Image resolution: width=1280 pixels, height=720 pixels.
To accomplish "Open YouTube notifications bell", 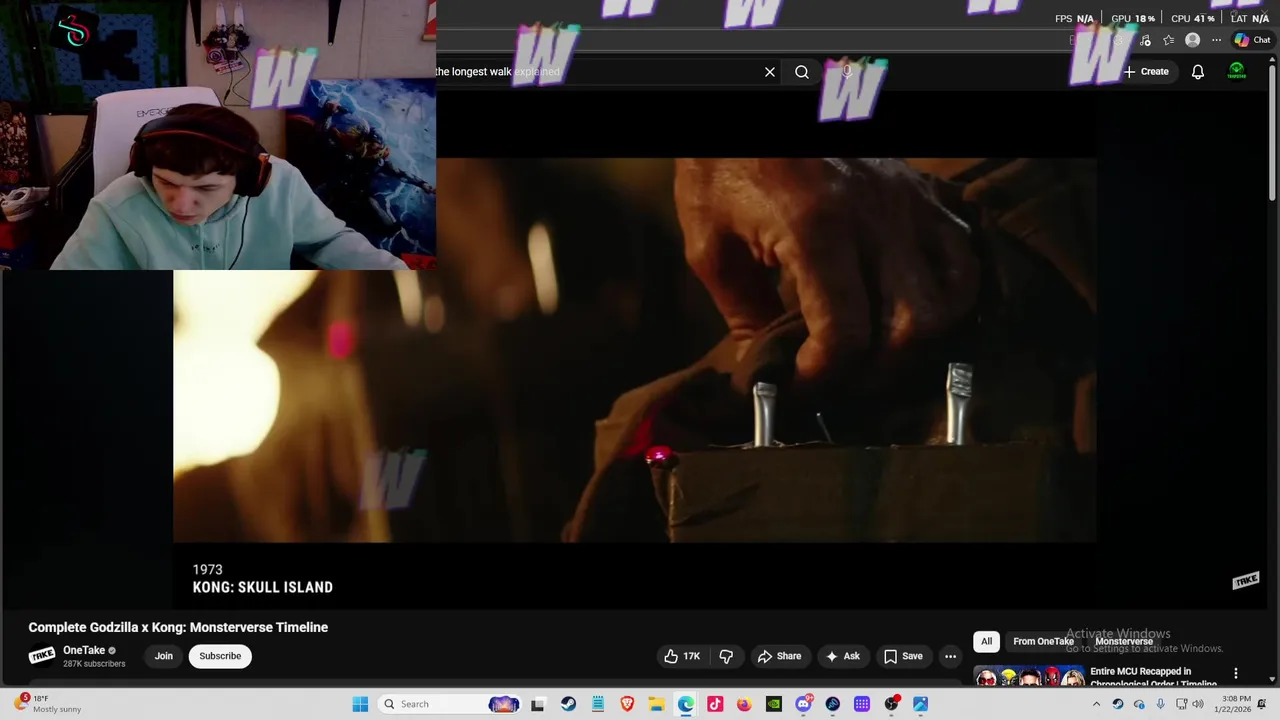I will click(1197, 72).
